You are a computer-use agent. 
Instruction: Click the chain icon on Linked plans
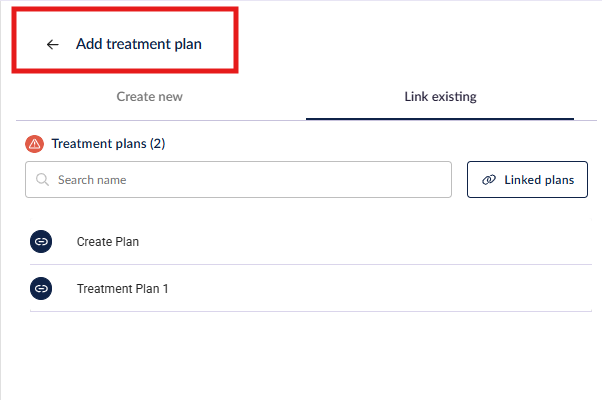point(489,180)
